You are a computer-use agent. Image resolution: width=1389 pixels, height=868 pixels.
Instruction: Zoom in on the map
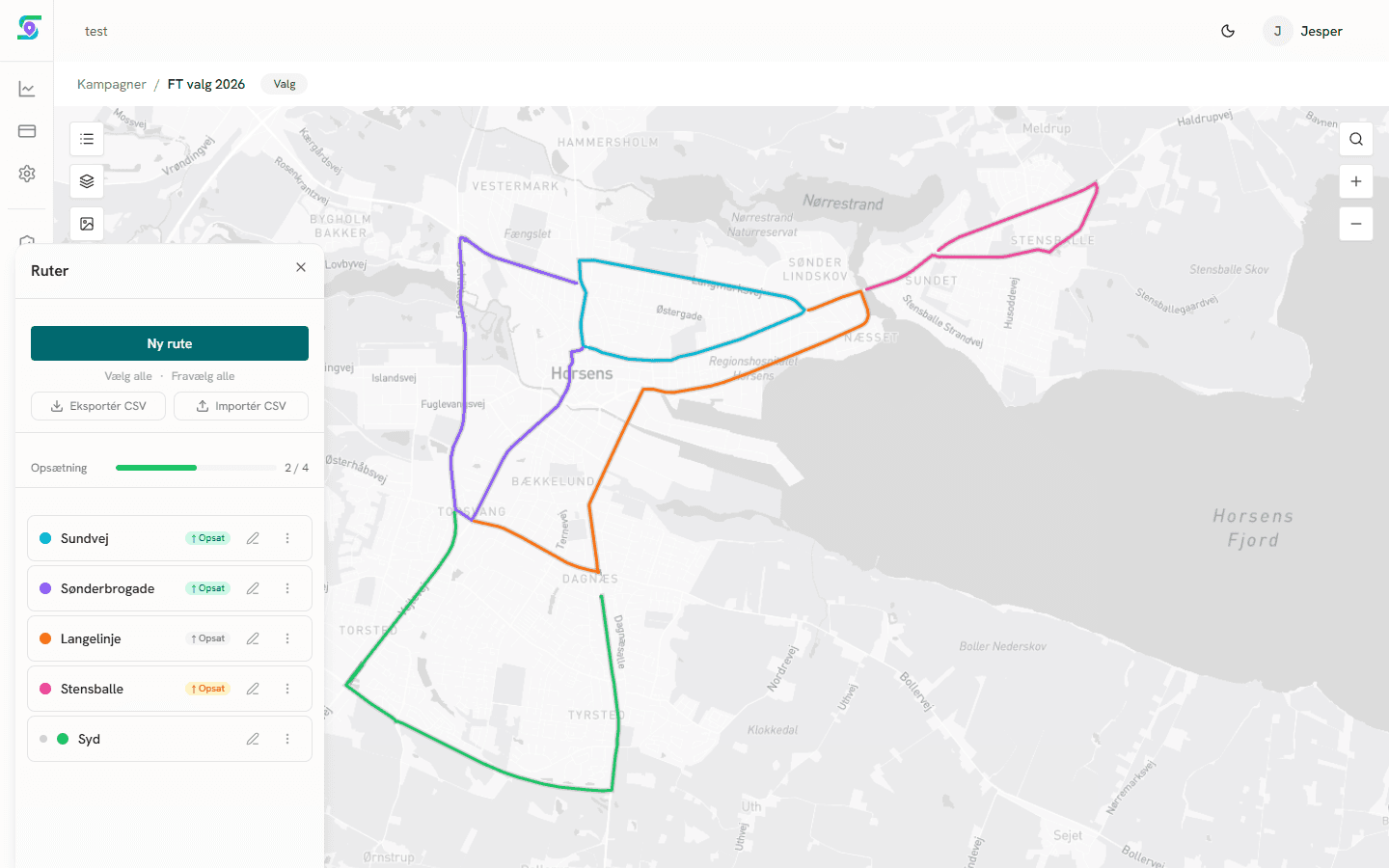[1356, 181]
